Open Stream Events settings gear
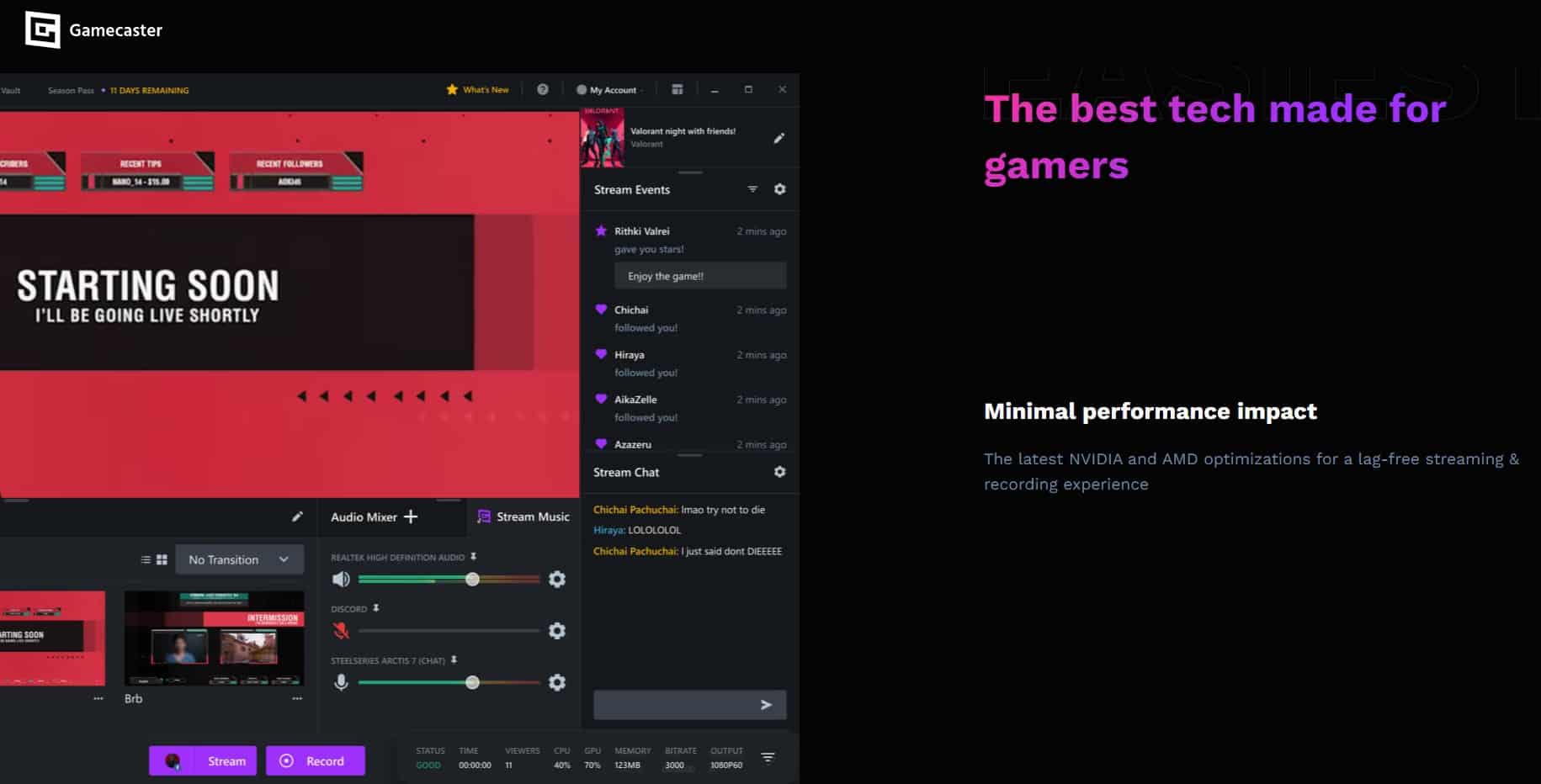The image size is (1541, 784). [x=780, y=189]
